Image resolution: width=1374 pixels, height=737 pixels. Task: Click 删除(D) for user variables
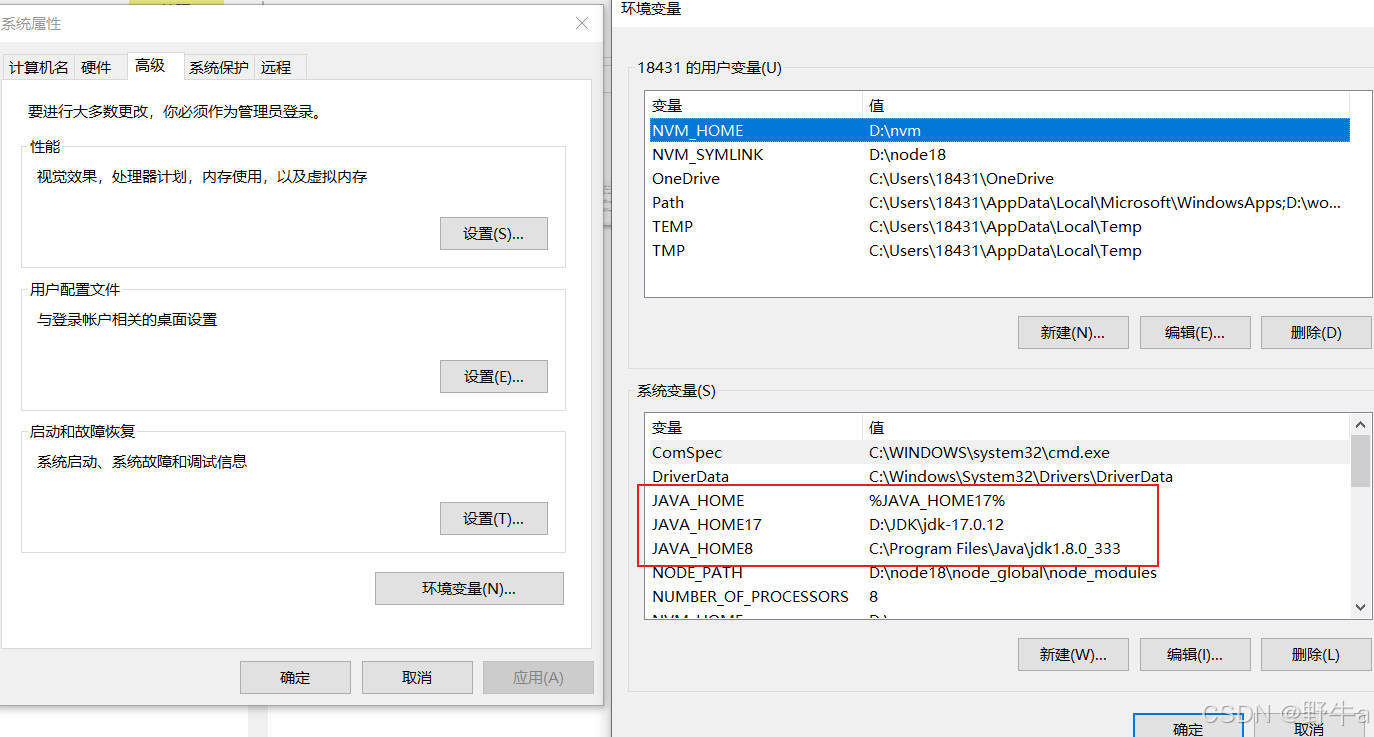1316,332
